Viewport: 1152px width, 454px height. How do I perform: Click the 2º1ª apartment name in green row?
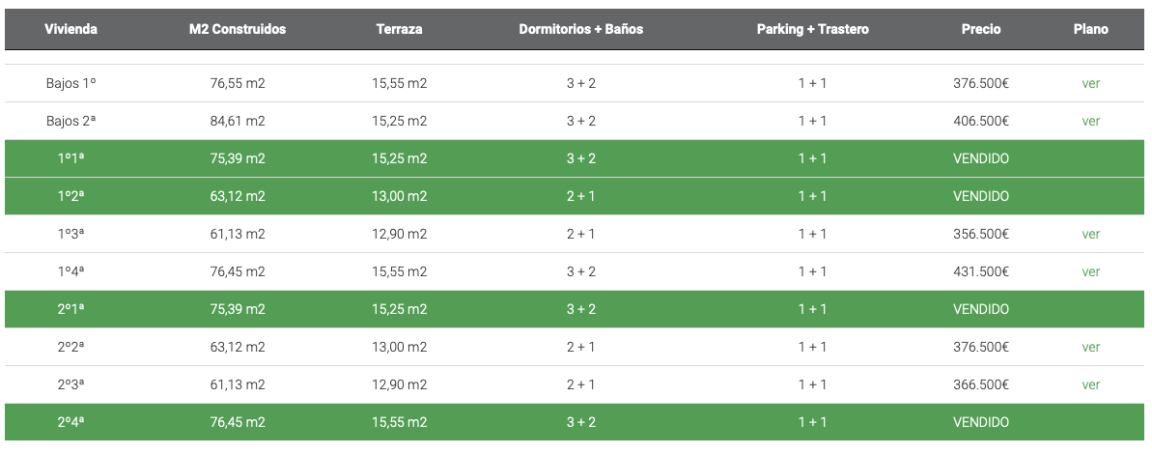71,310
